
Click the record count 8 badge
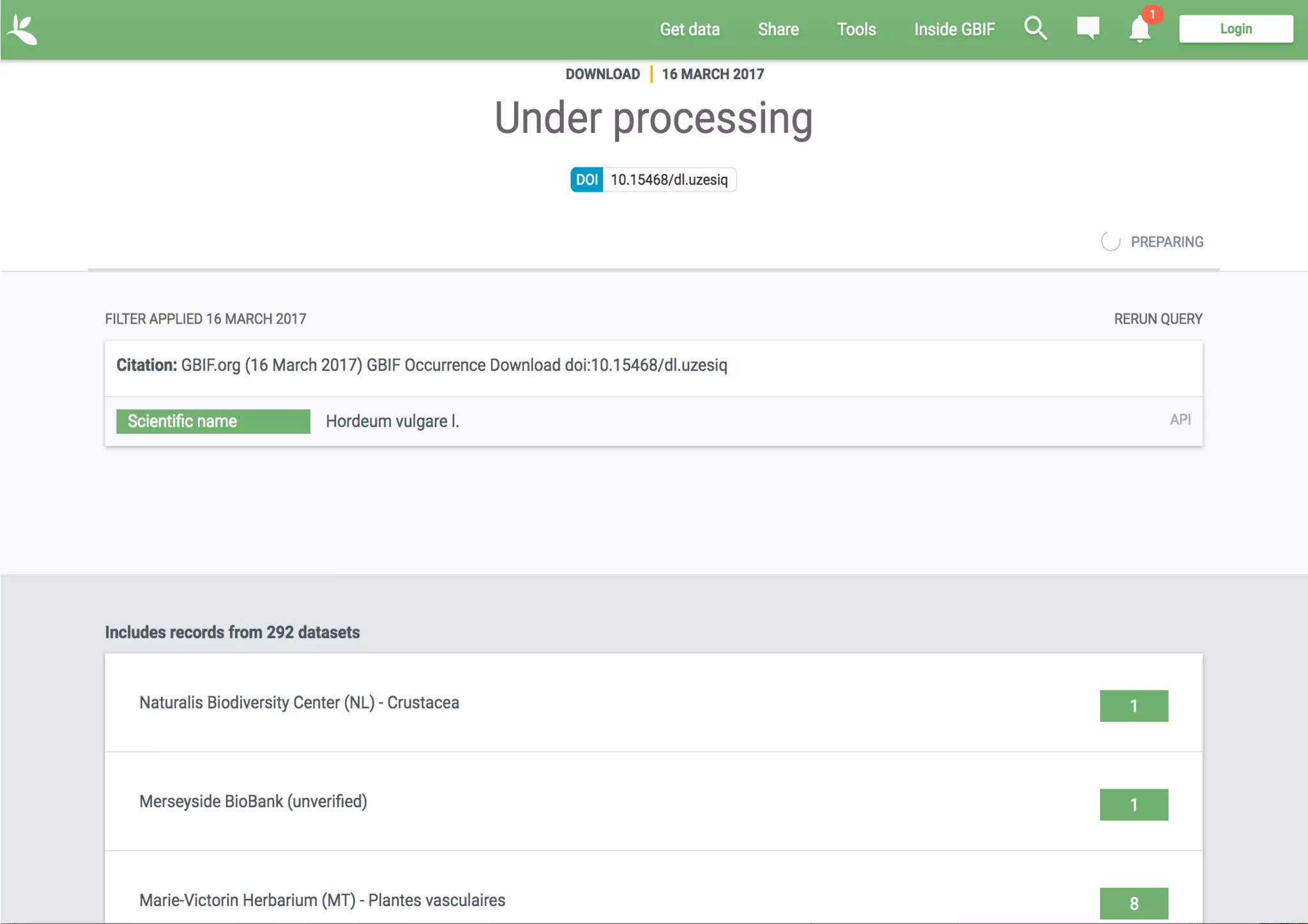click(1133, 903)
